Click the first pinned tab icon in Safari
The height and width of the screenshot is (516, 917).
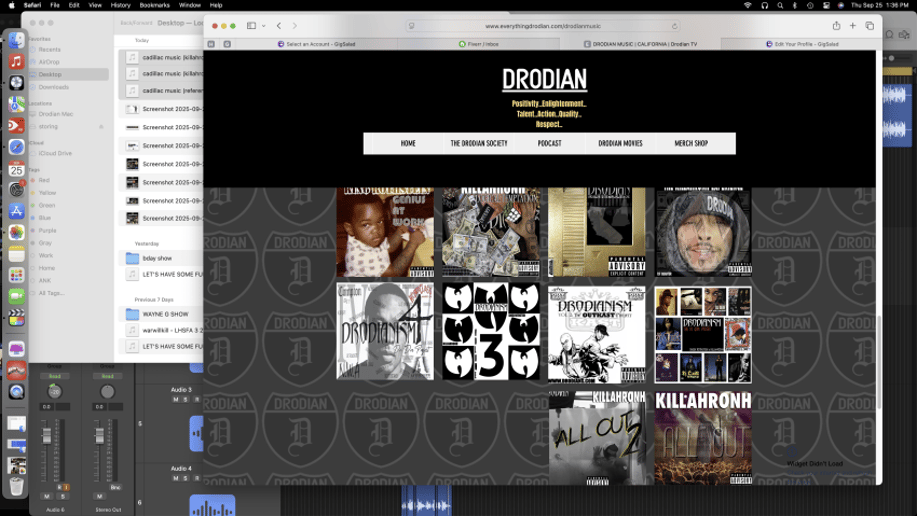coord(211,44)
